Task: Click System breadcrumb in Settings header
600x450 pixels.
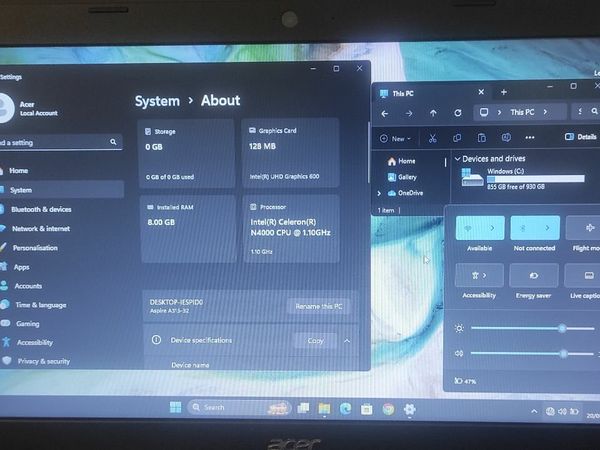Action: pyautogui.click(x=157, y=101)
